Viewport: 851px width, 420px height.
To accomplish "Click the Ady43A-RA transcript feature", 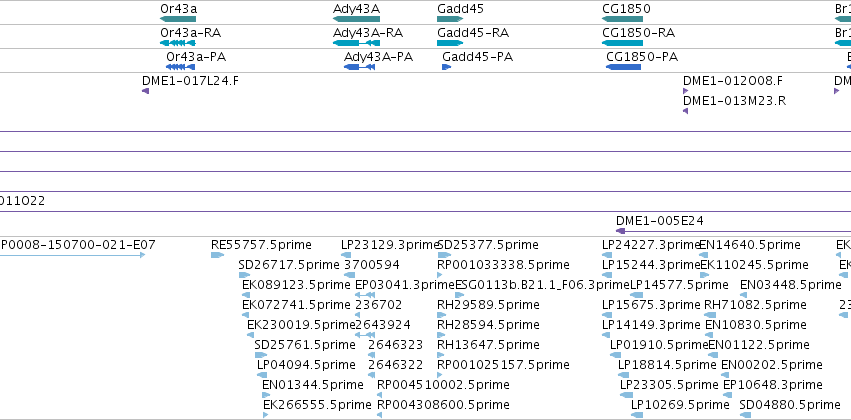I will point(357,43).
